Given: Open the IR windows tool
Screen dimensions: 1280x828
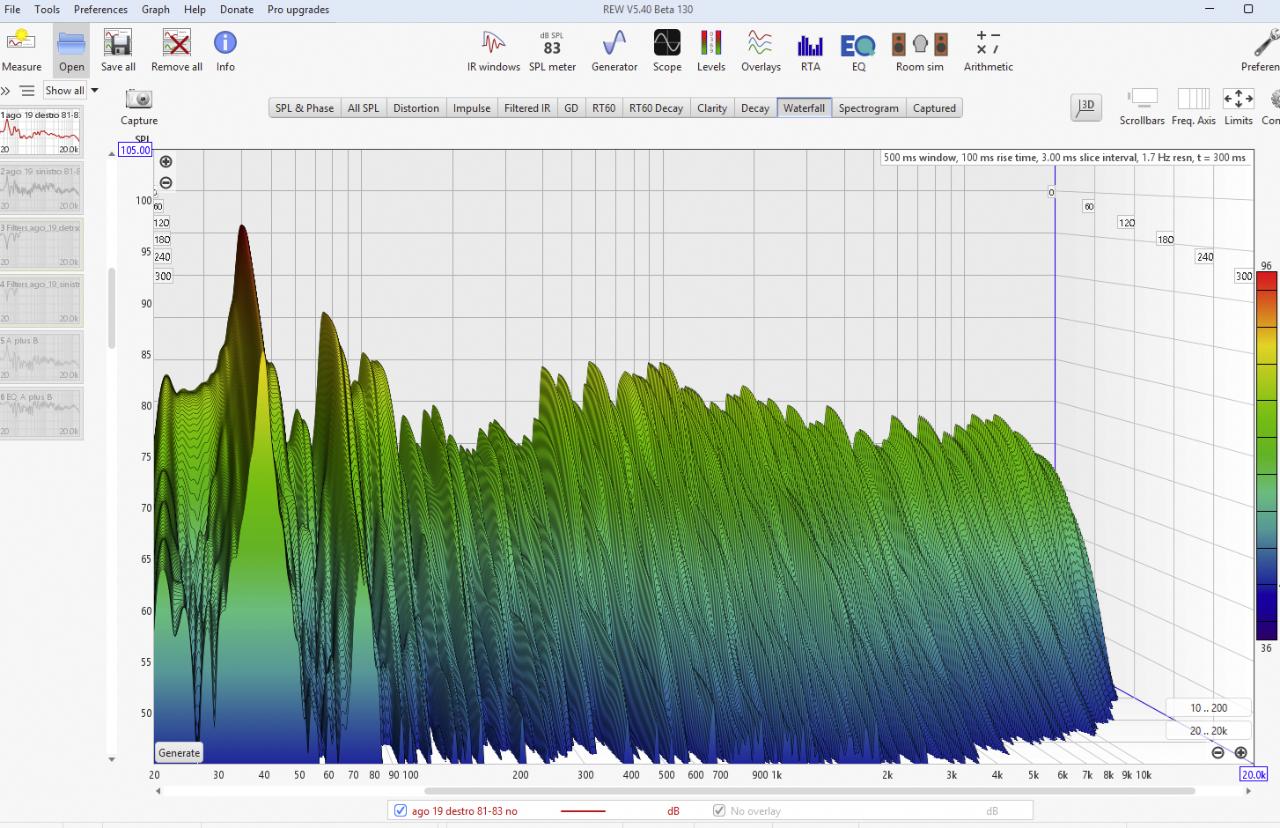Looking at the screenshot, I should click(x=494, y=51).
